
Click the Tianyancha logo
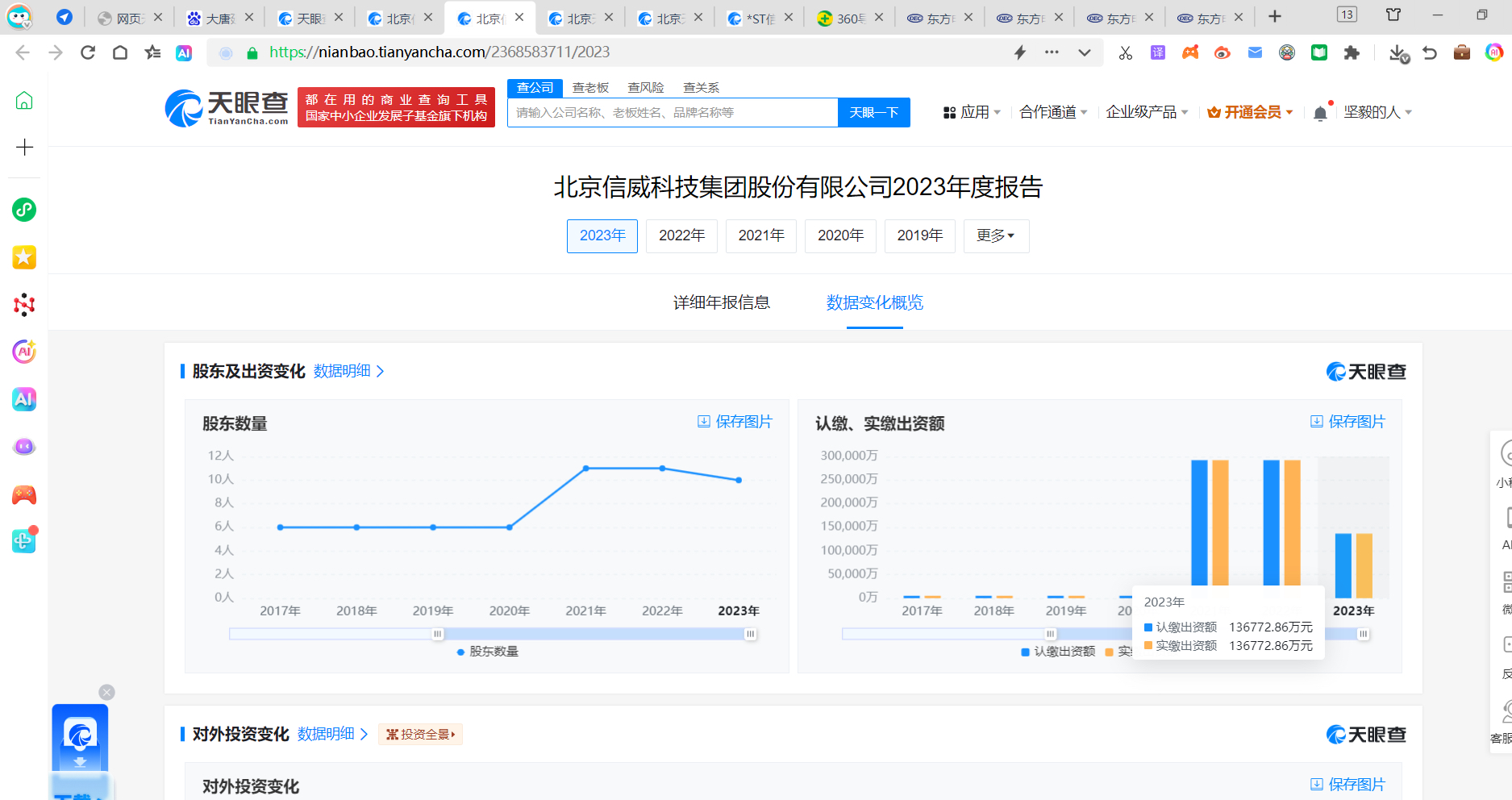coord(227,108)
